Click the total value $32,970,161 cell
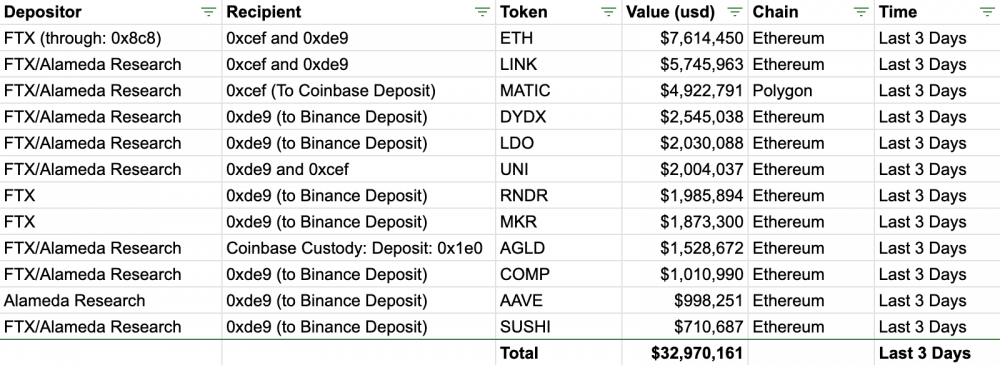 [685, 353]
